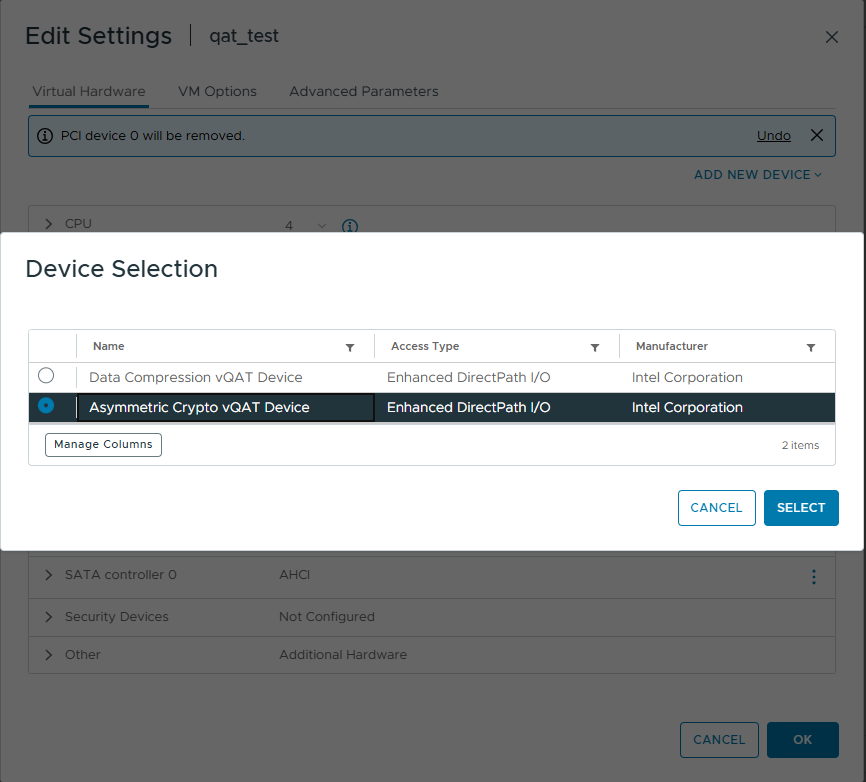Click the info icon in PCI removal banner

point(45,136)
